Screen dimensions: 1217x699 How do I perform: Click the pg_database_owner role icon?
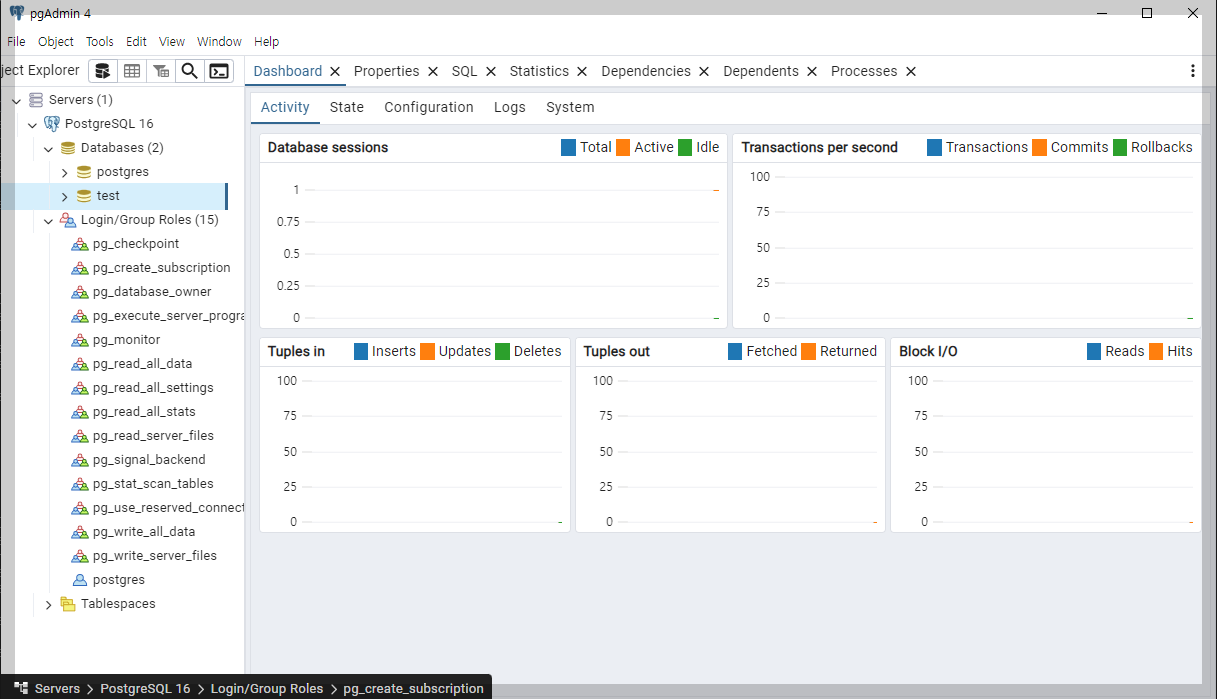click(x=80, y=292)
